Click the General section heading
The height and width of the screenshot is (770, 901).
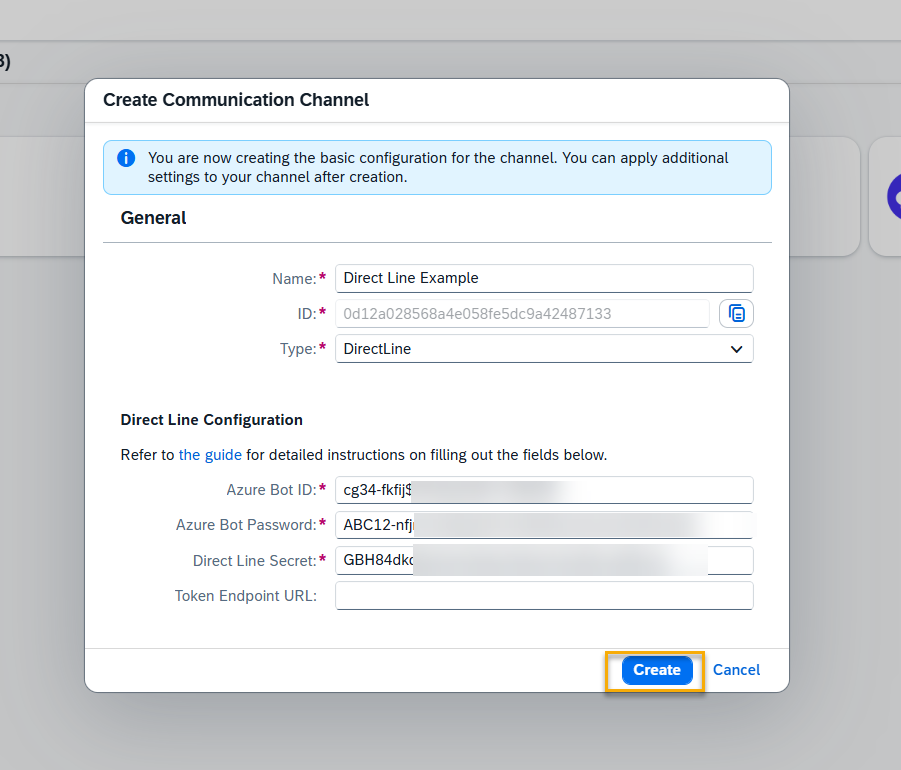tap(153, 218)
